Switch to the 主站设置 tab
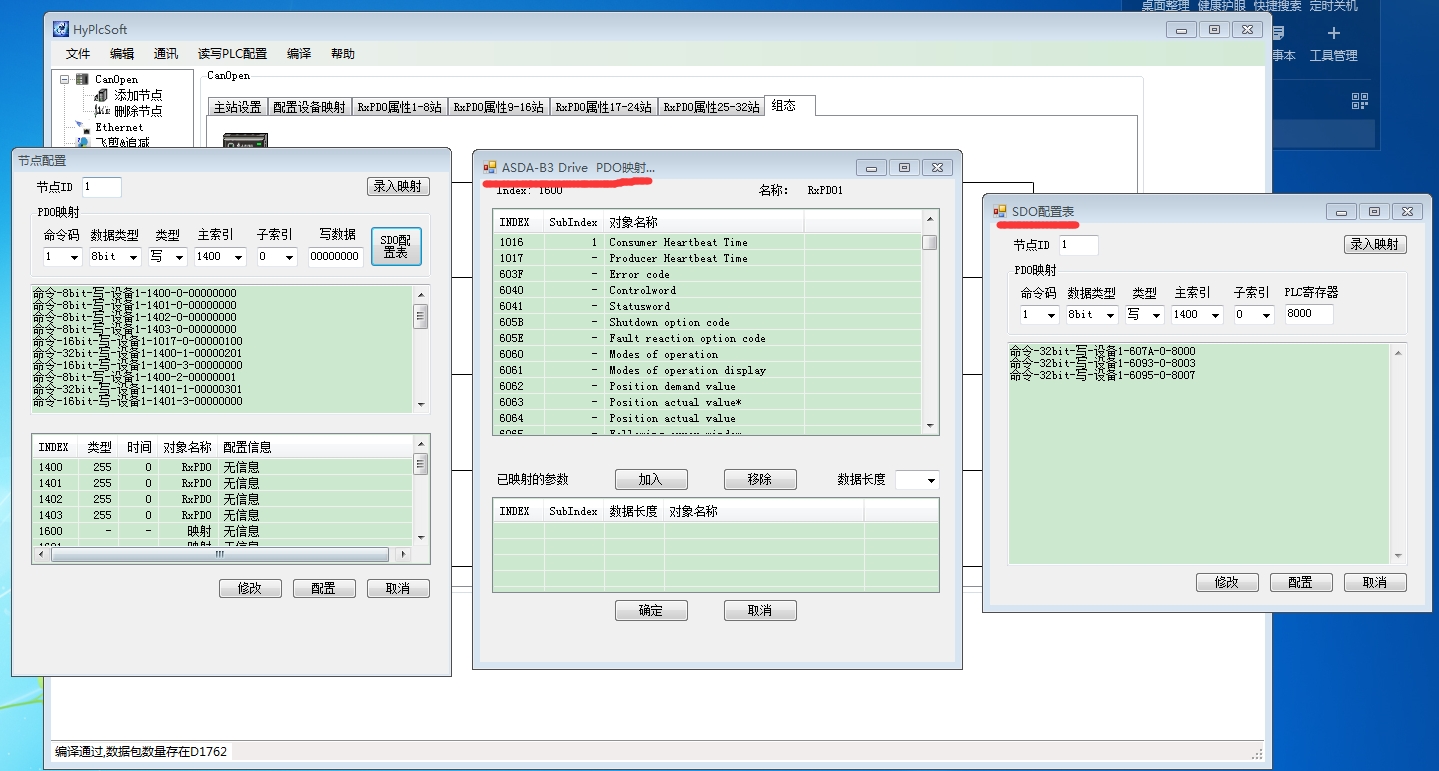 tap(238, 107)
